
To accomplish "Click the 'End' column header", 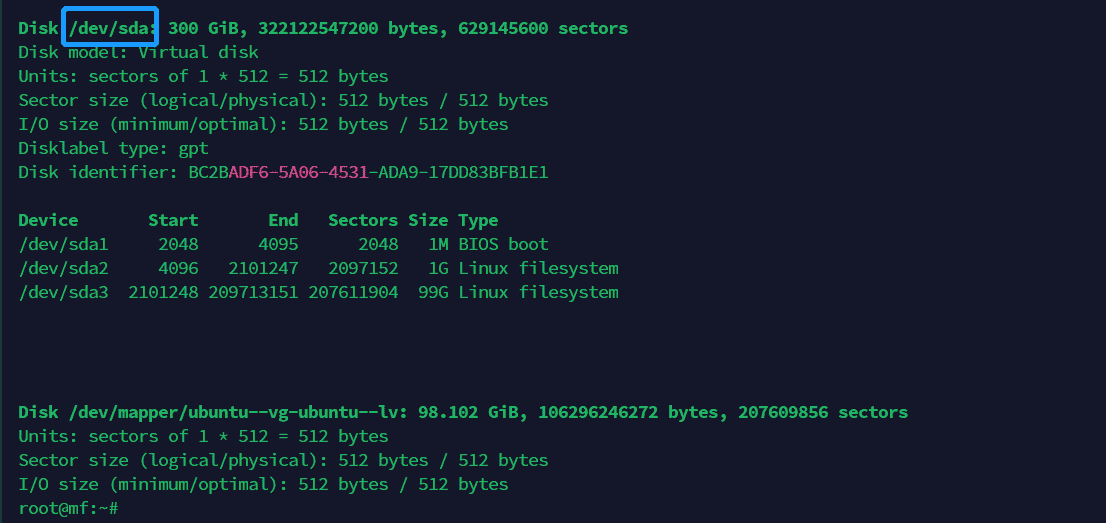I will pos(283,220).
